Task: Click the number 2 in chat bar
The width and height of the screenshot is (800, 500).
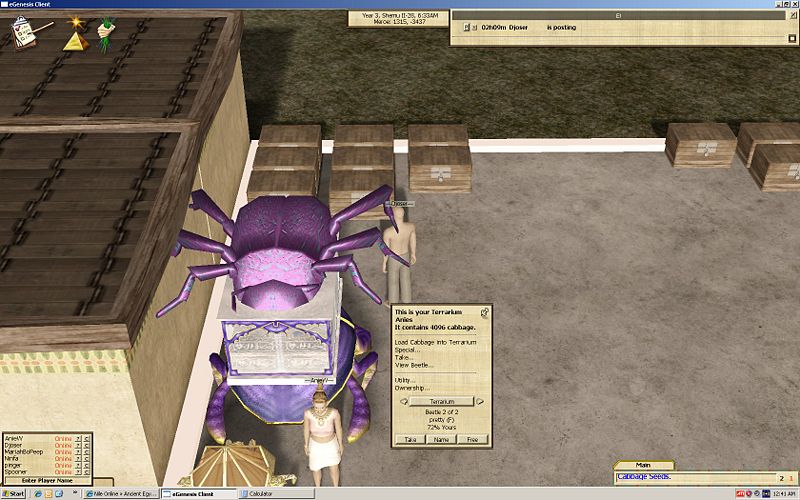Action: tap(782, 479)
